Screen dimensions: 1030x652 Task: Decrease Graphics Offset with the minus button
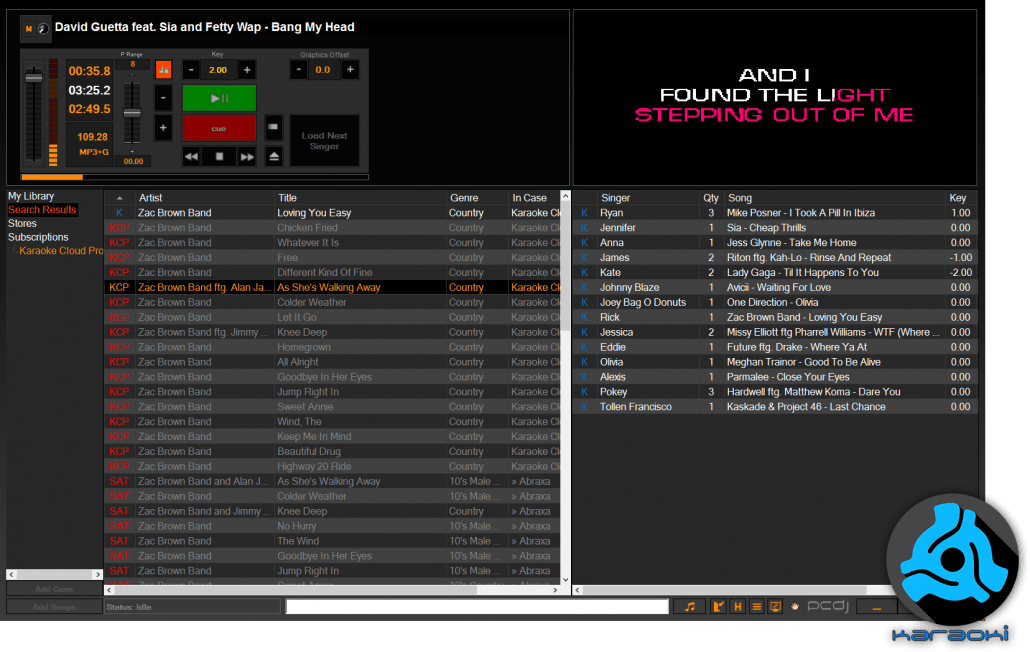[x=298, y=70]
